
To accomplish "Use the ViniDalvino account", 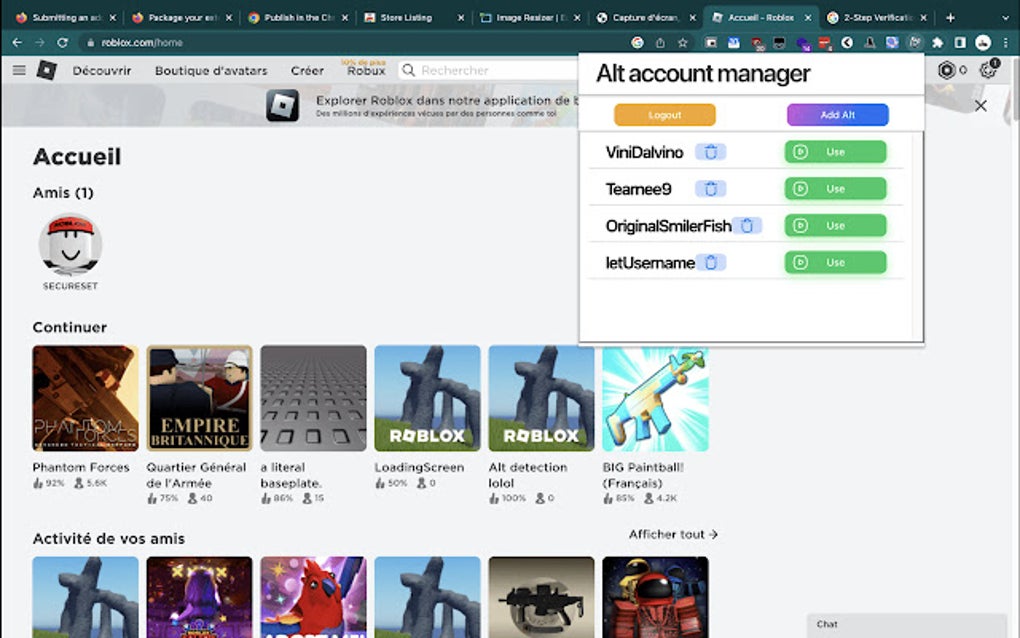I will 834,151.
